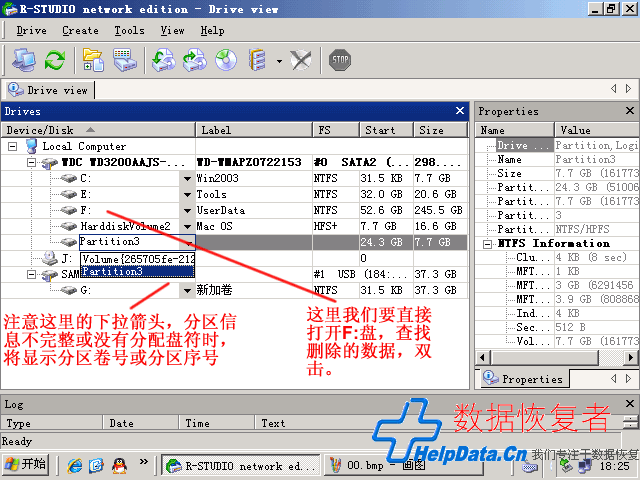Collapse the SAM USB disk node
This screenshot has height=480, width=640.
[x=31, y=274]
